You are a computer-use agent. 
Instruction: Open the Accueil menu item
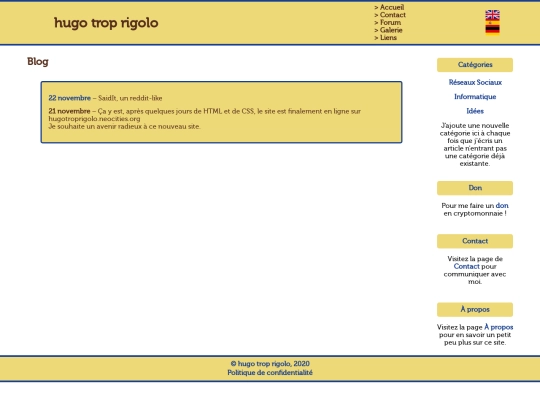point(392,7)
